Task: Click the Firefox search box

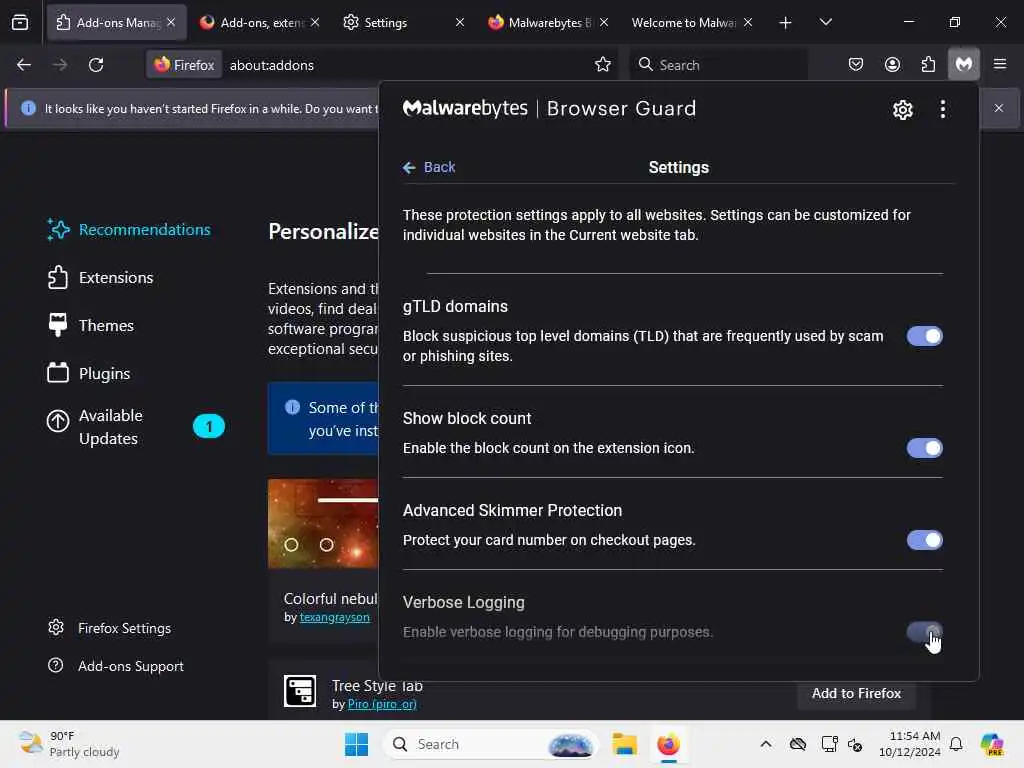Action: click(x=718, y=65)
